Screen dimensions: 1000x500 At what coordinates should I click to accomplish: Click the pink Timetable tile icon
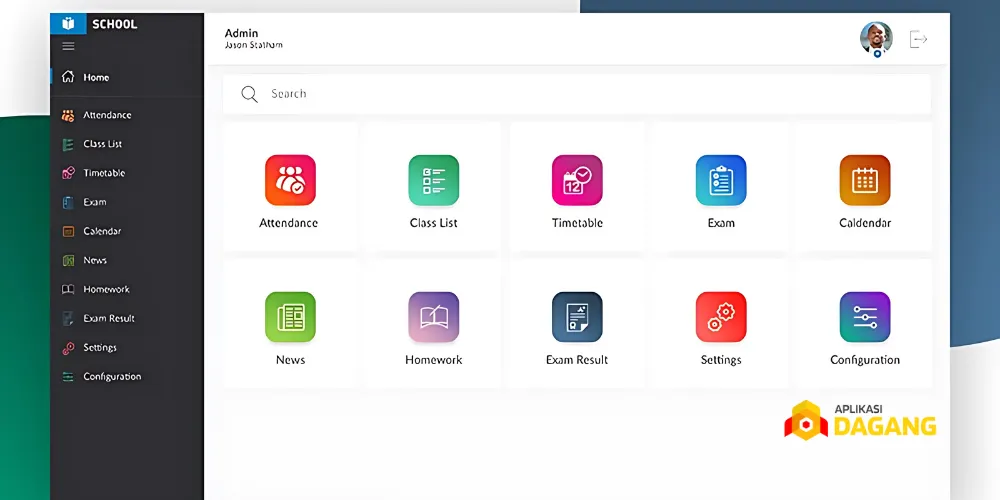pyautogui.click(x=577, y=180)
